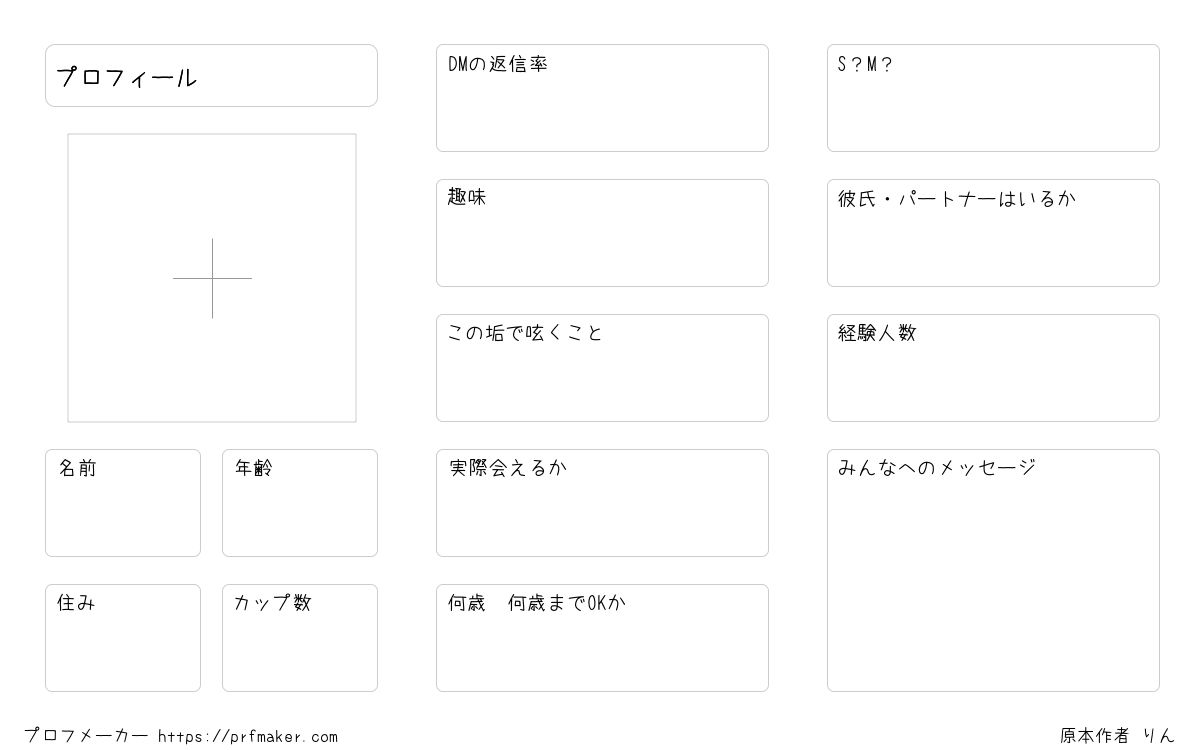The image size is (1200, 750).
Task: Select the プロフィール title box
Action: pyautogui.click(x=211, y=75)
